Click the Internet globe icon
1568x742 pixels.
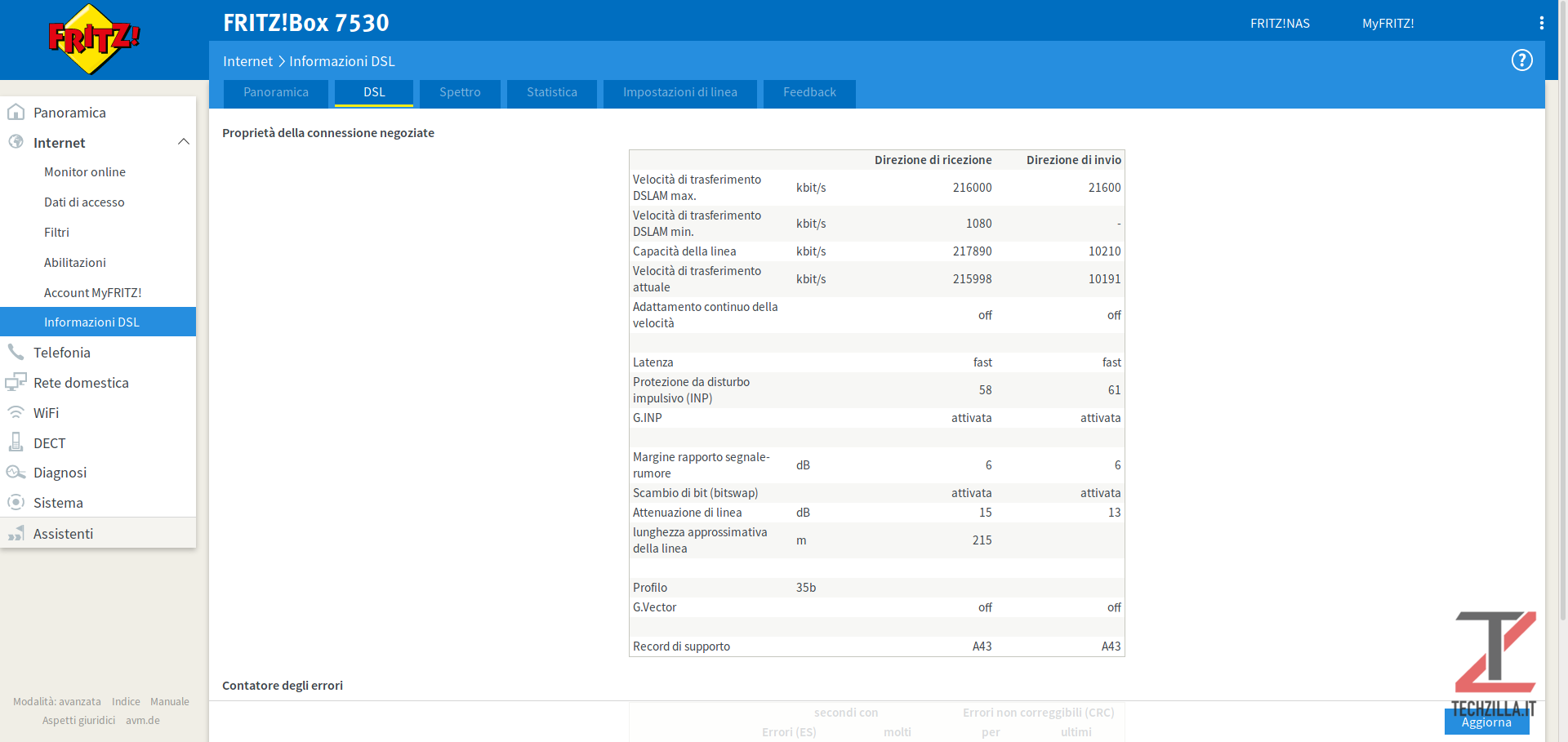pyautogui.click(x=16, y=142)
